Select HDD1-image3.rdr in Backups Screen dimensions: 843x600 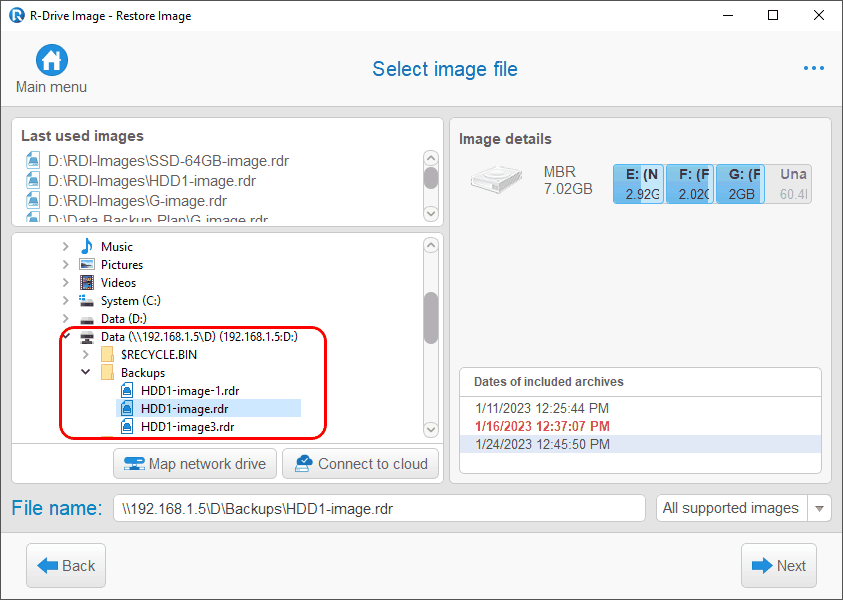(x=188, y=427)
